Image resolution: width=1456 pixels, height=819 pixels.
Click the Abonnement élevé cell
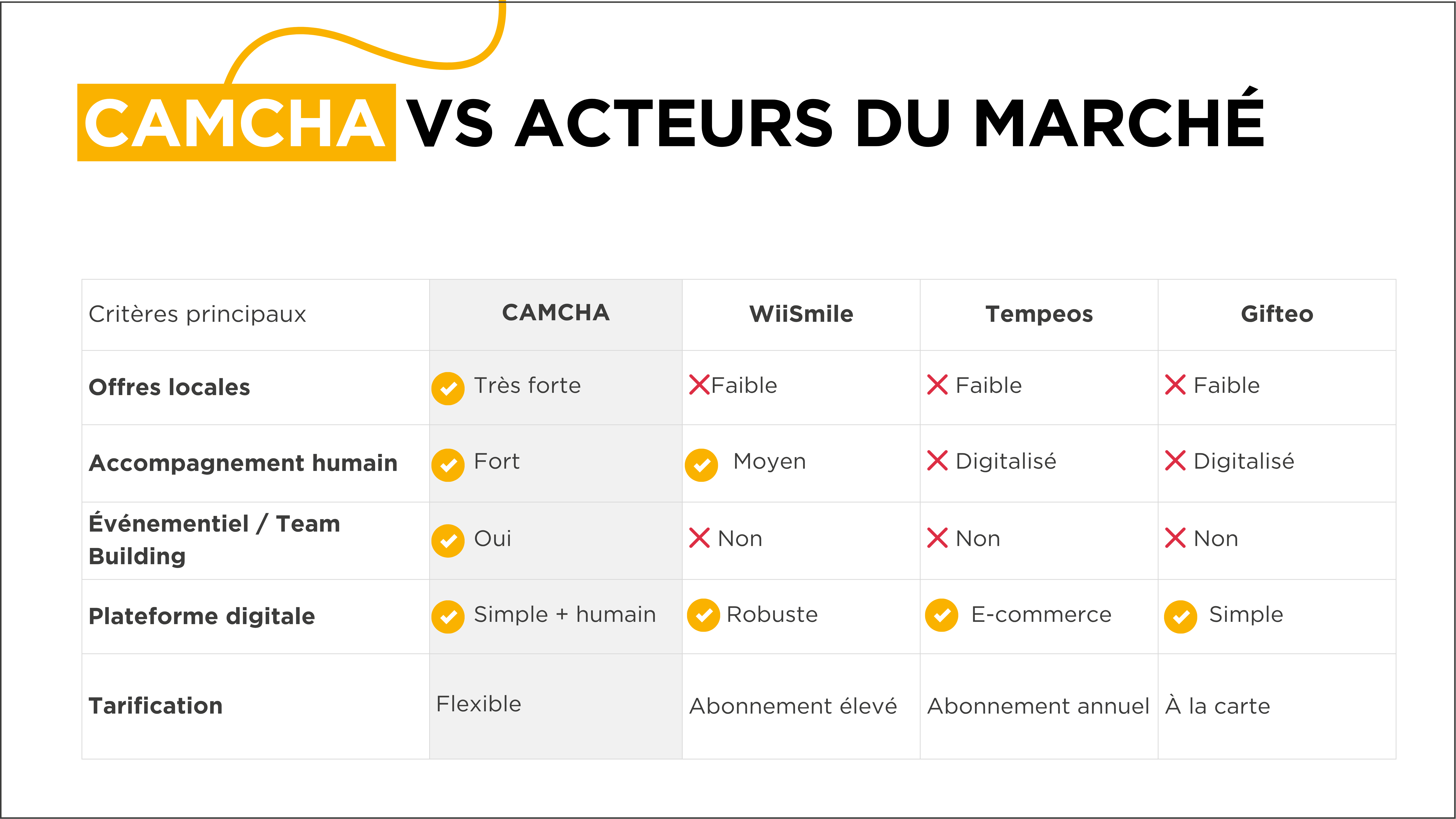click(x=793, y=706)
